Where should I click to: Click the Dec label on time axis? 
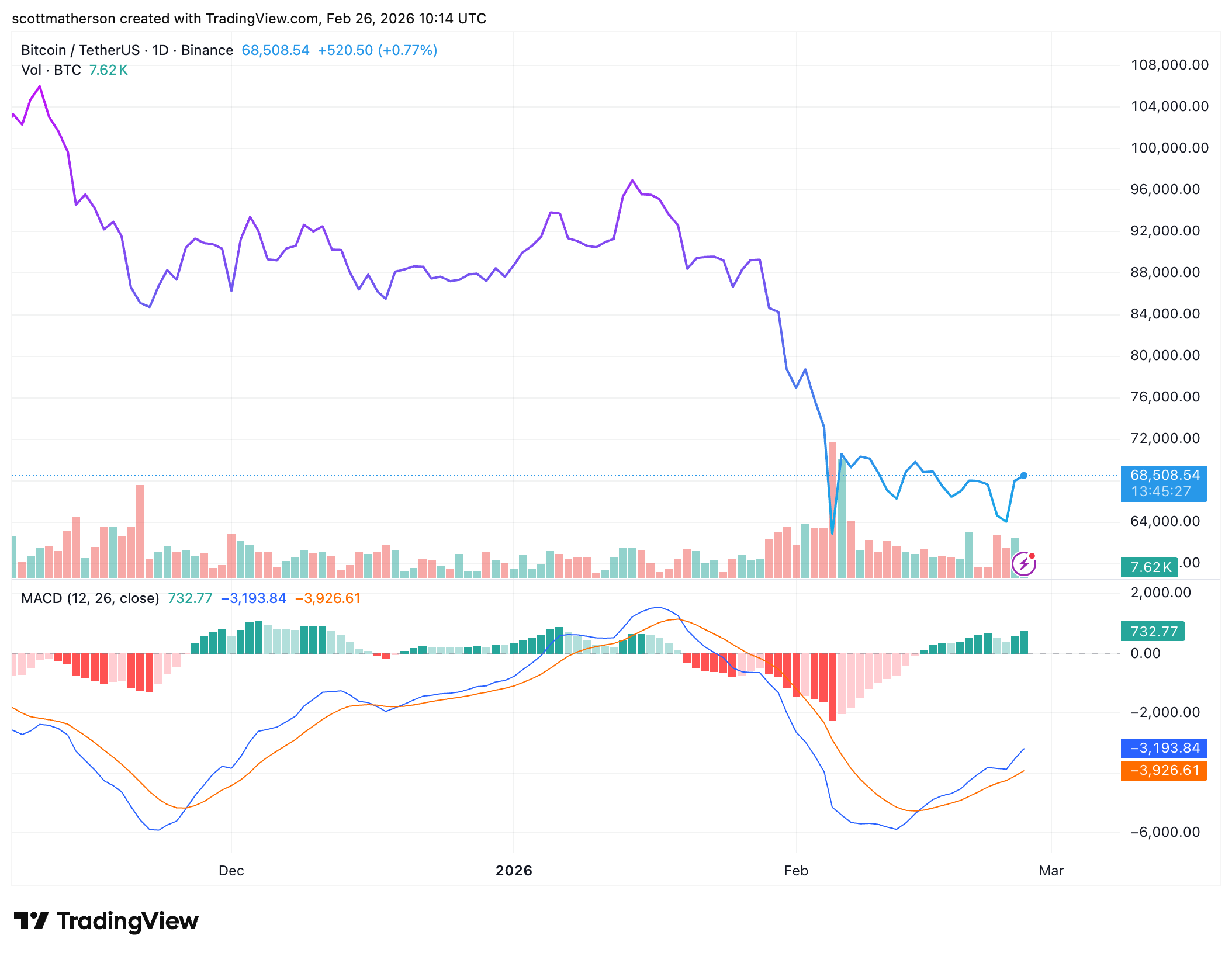(231, 871)
